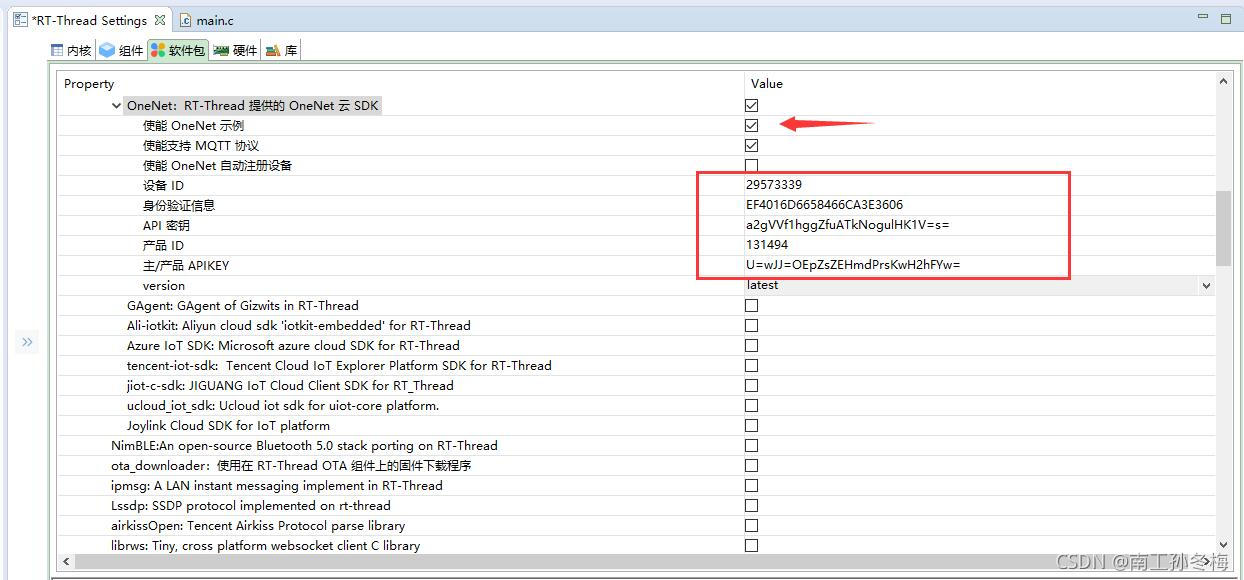Open the version latest dropdown

point(1206,285)
